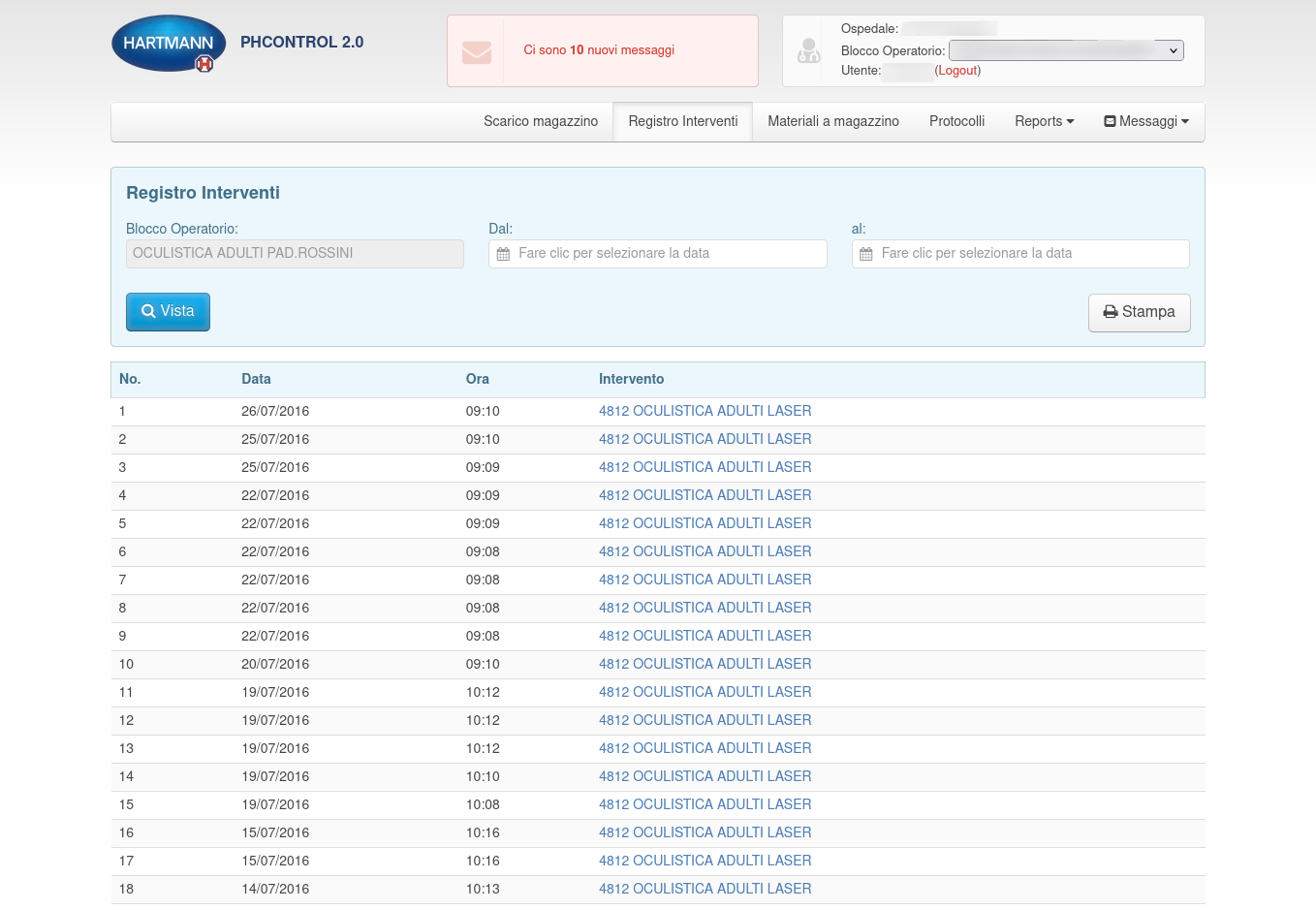The image size is (1316, 910).
Task: Expand the Messaggi dropdown menu
Action: pos(1146,121)
